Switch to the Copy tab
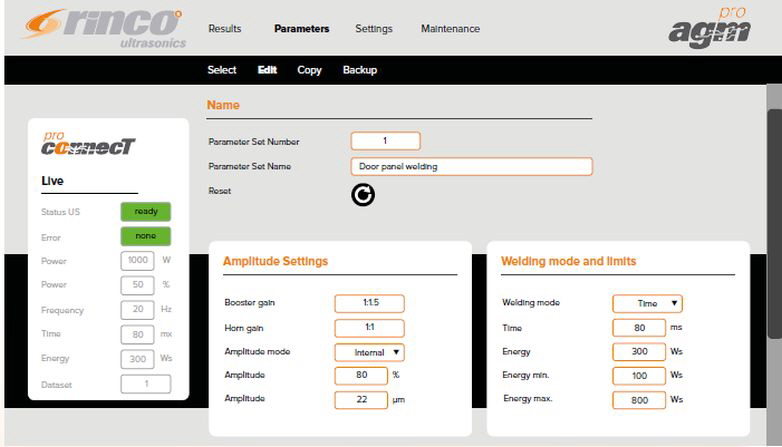This screenshot has height=447, width=782. click(x=309, y=70)
